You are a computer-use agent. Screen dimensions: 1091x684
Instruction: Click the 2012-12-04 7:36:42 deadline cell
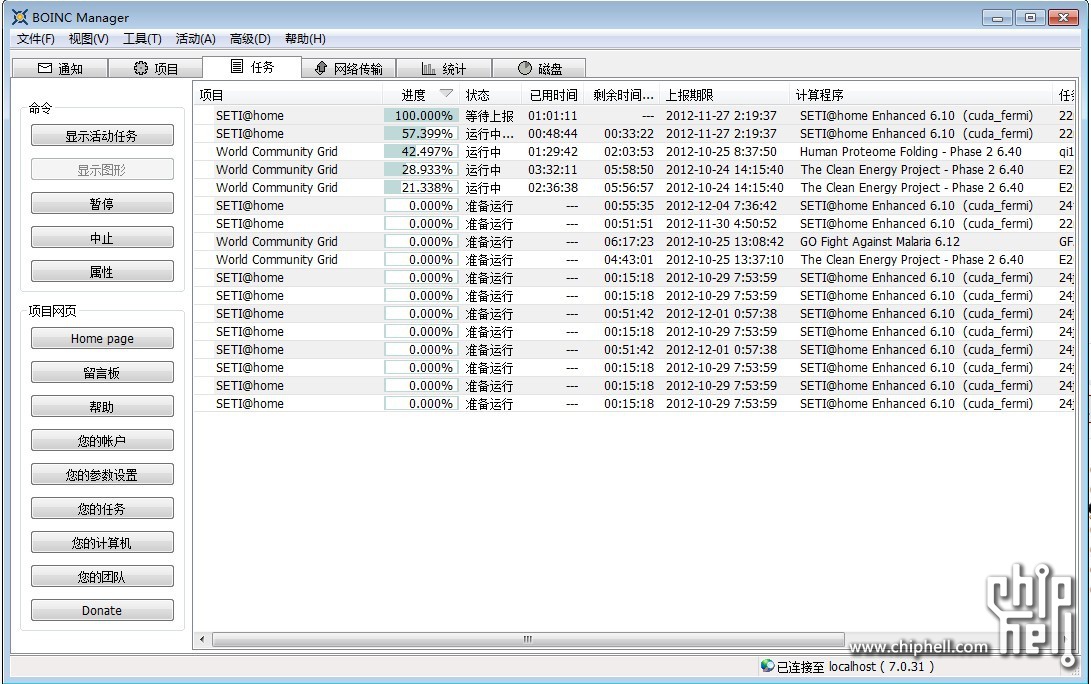[721, 206]
